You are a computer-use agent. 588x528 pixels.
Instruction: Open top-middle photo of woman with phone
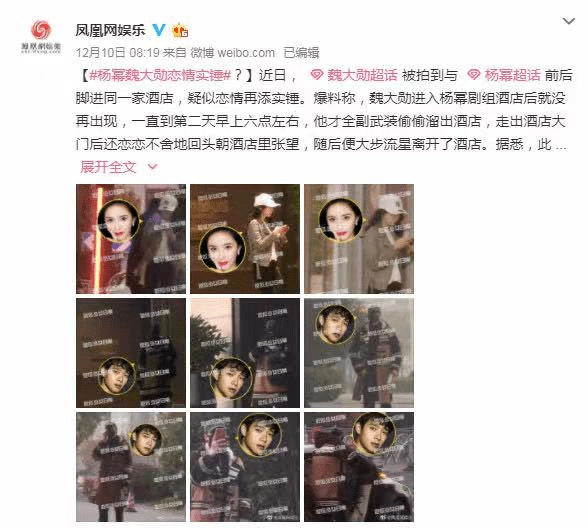pyautogui.click(x=245, y=239)
